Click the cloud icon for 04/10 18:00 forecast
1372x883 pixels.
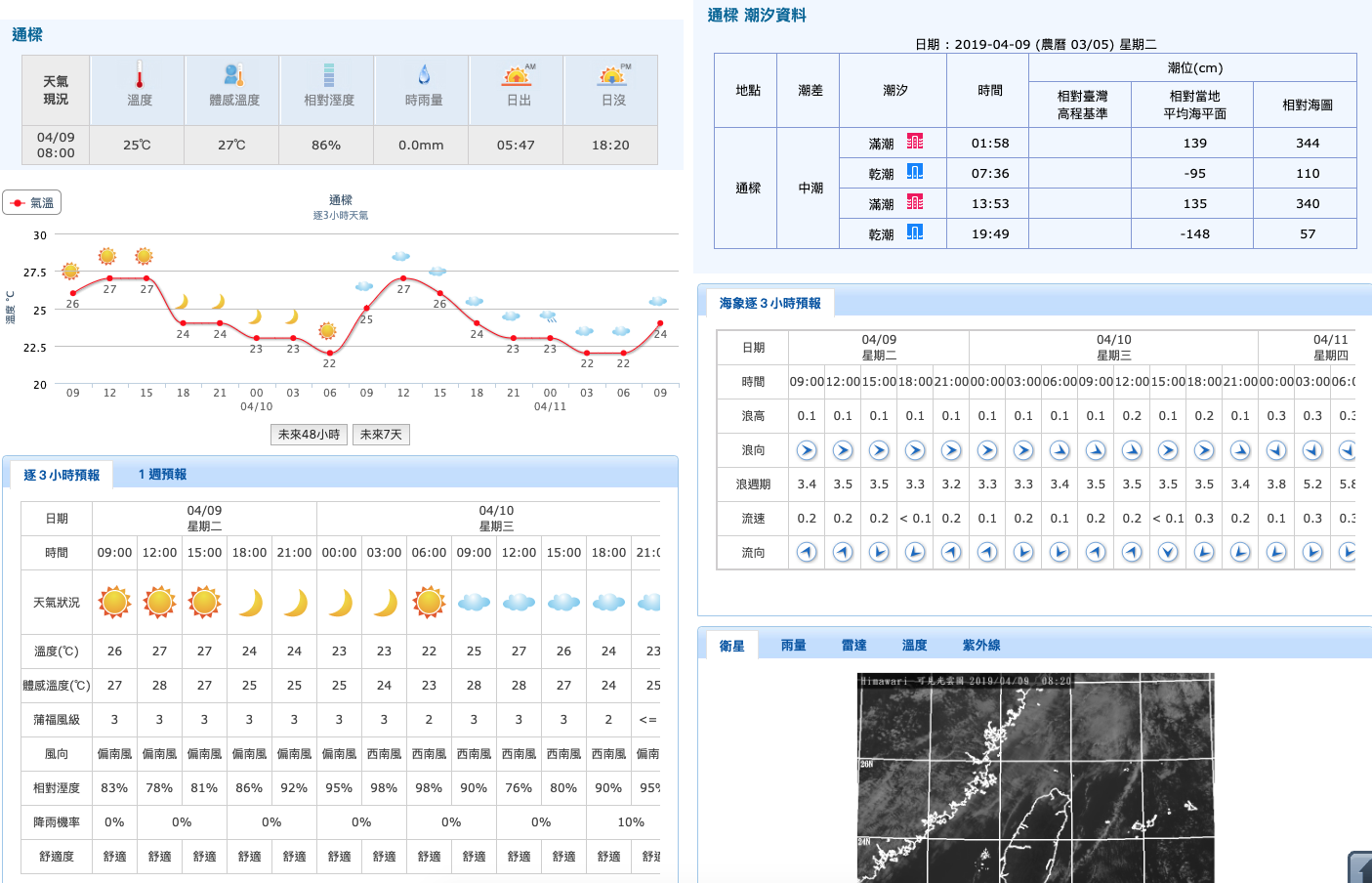[x=608, y=603]
